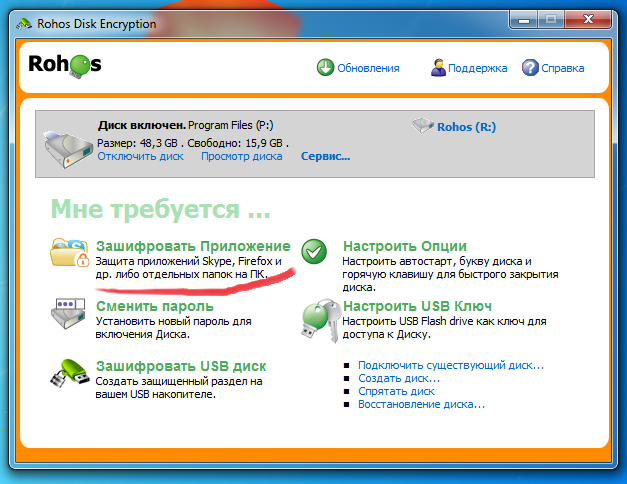627x484 pixels.
Task: Click Зашифровать USB диск heading
Action: click(x=181, y=366)
